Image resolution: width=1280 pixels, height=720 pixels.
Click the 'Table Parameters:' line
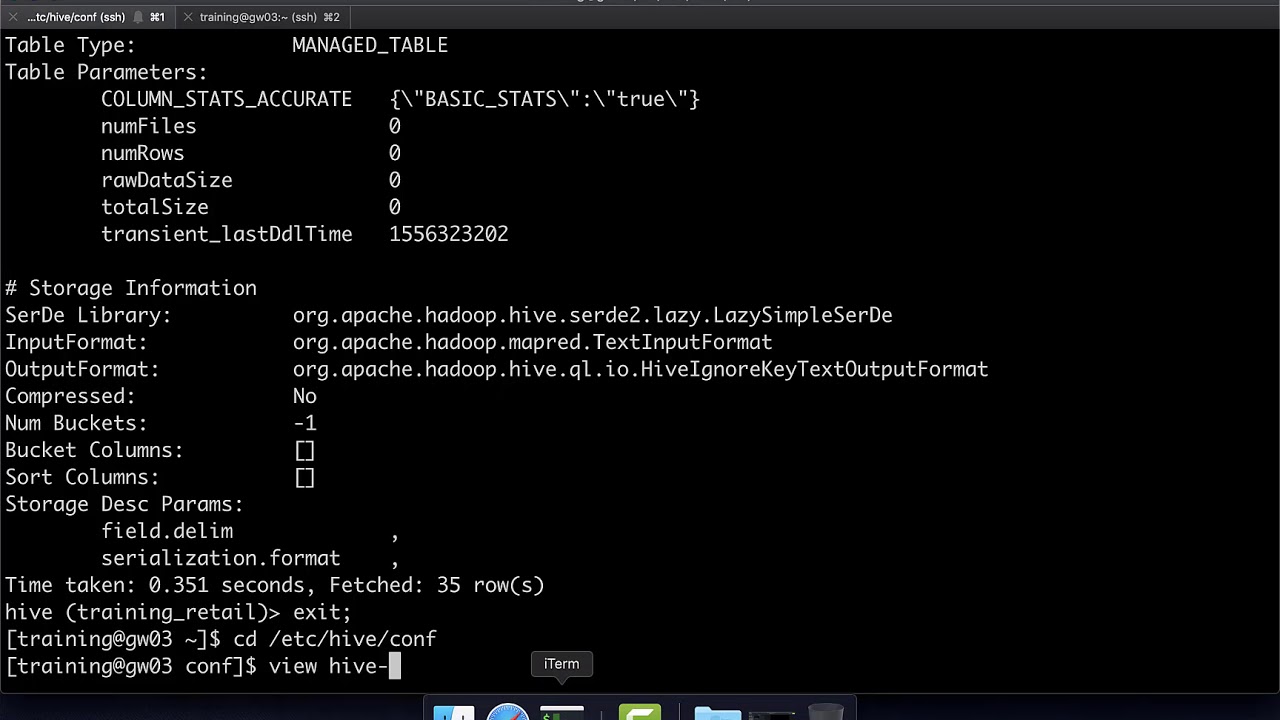coord(106,72)
